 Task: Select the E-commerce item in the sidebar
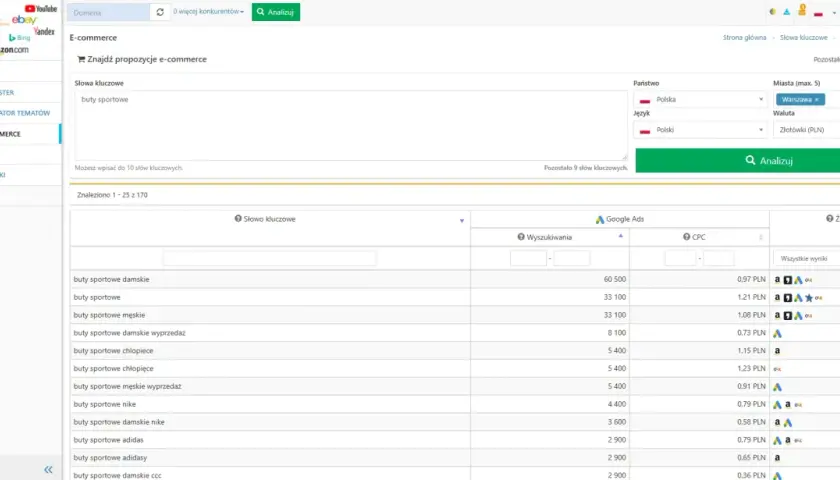pos(29,134)
